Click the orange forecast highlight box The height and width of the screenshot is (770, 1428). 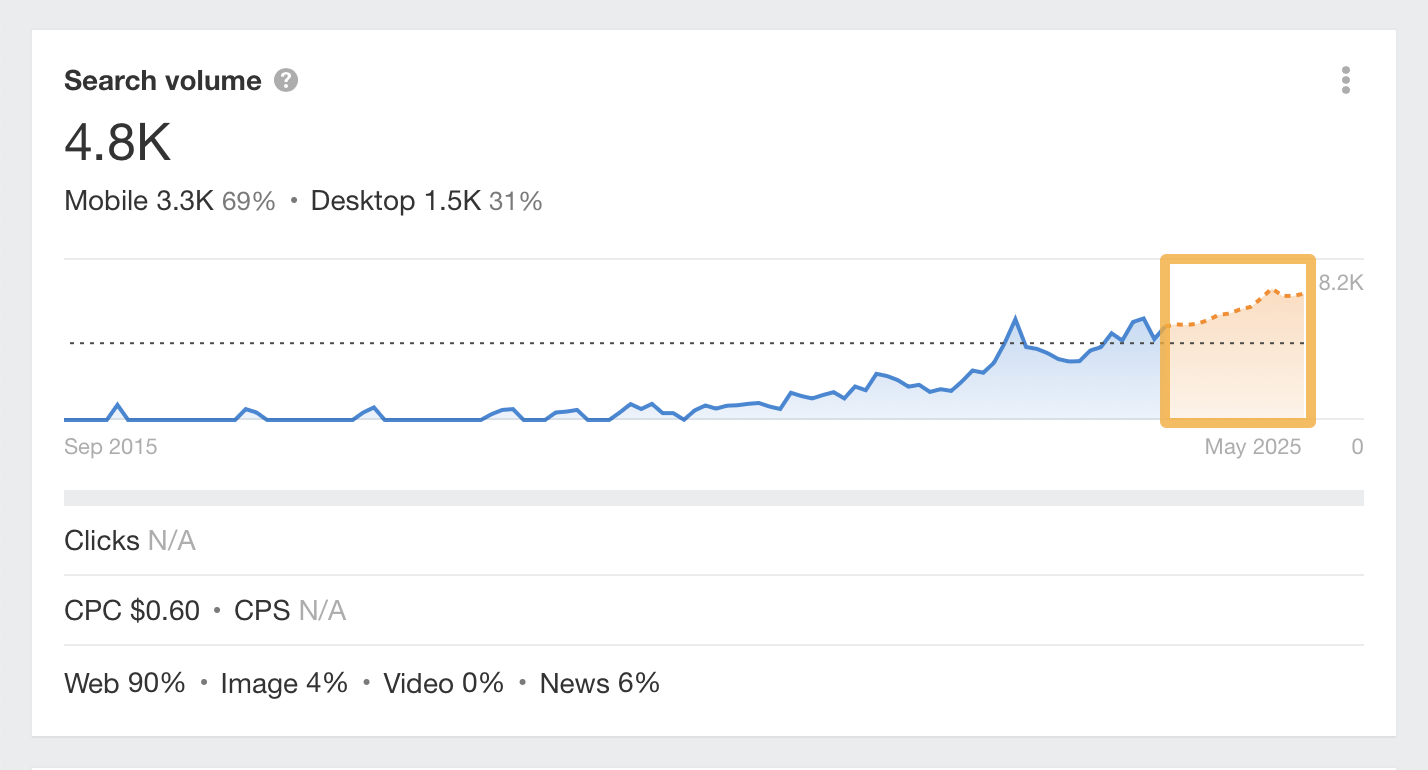coord(1238,341)
